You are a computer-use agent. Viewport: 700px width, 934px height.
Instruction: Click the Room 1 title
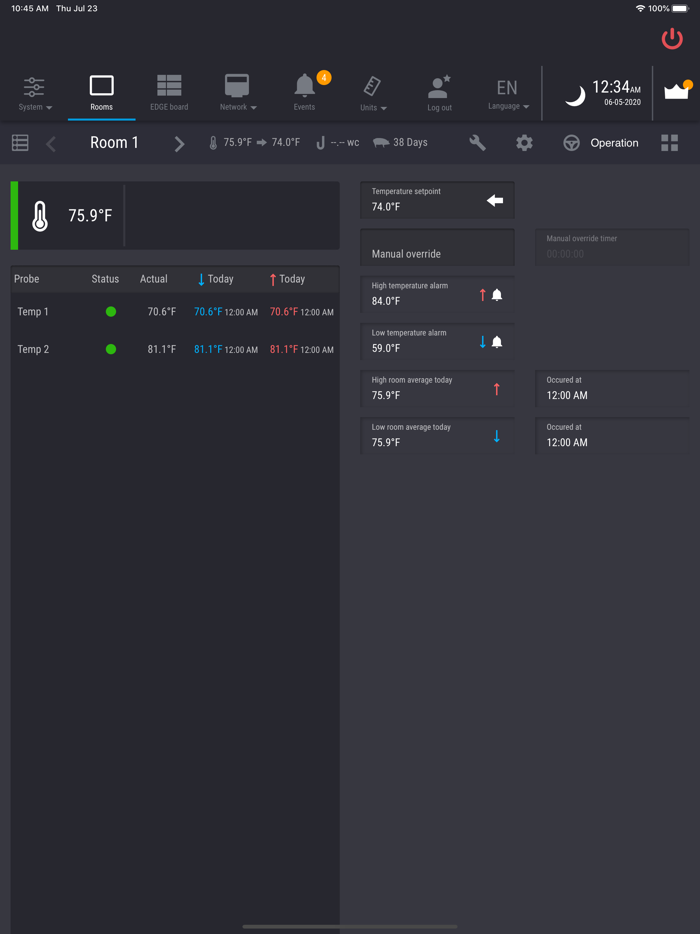(x=114, y=142)
